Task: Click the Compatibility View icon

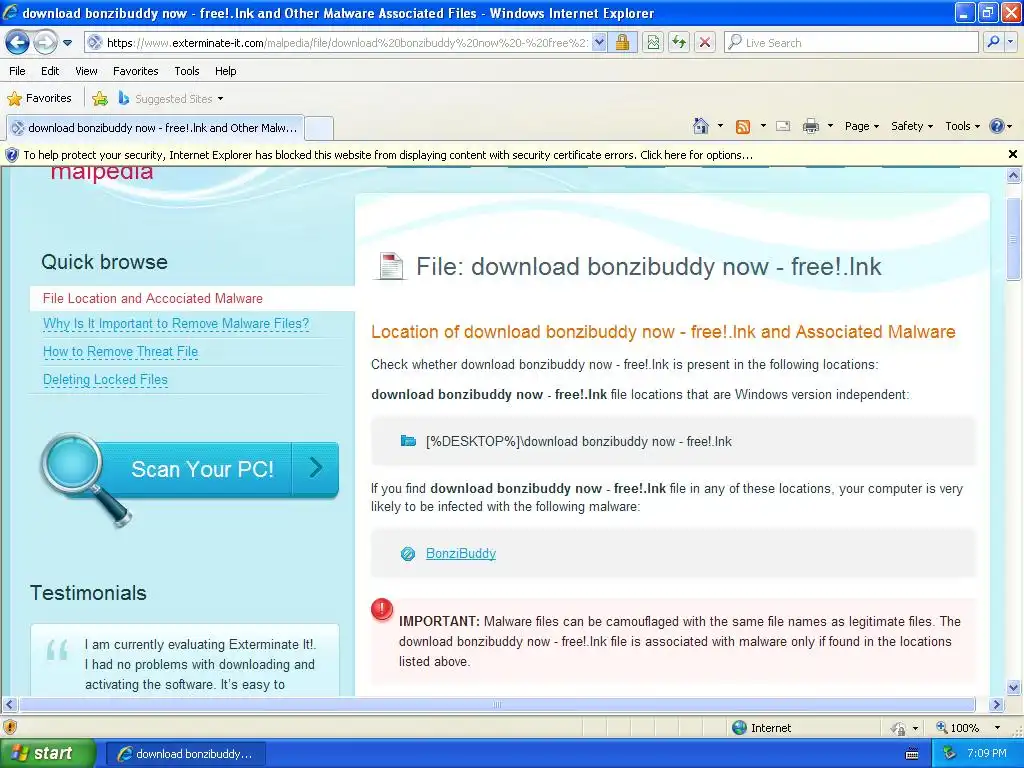Action: click(653, 43)
